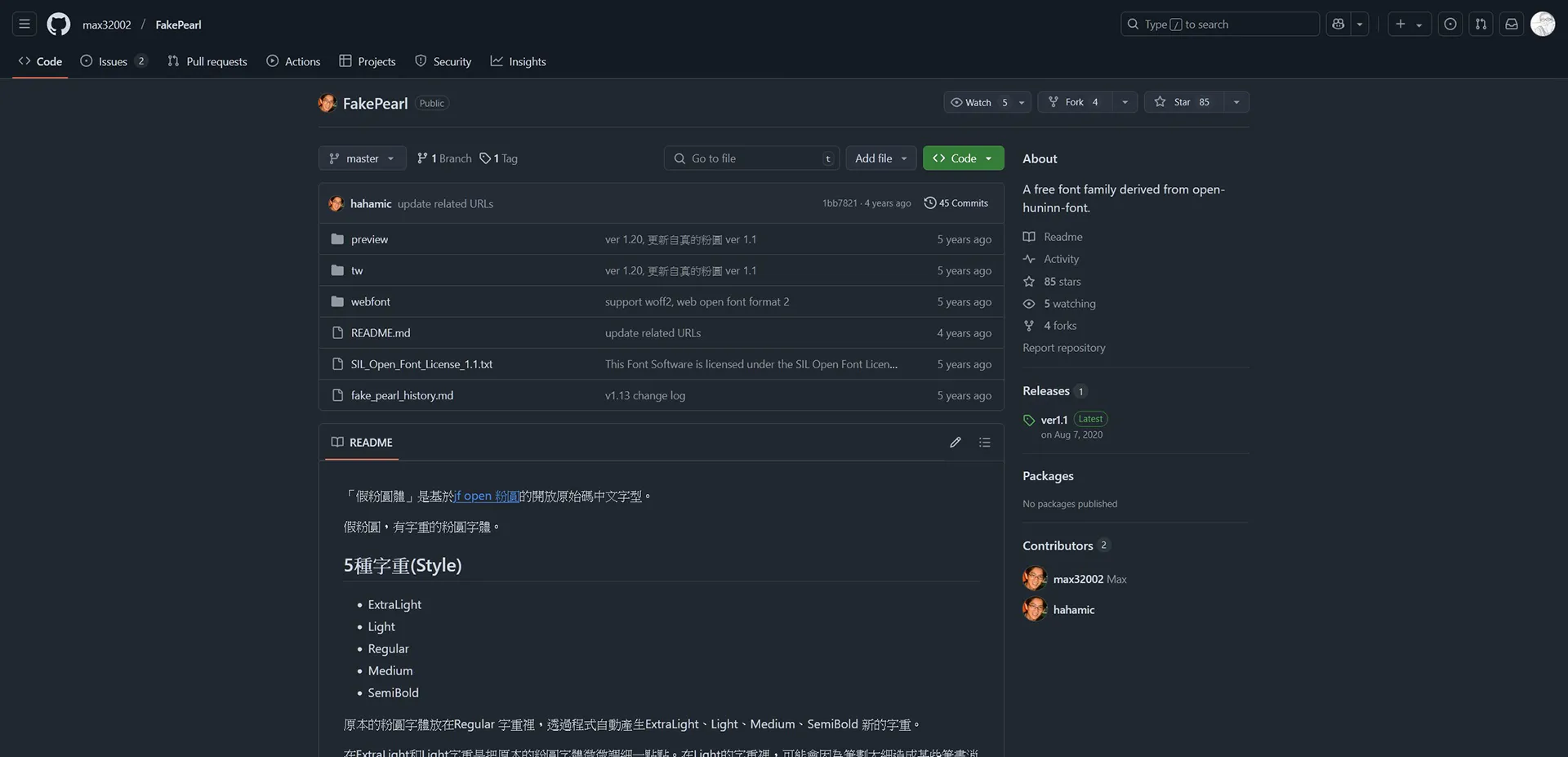Open the 'update related URLs' latest commit message
This screenshot has width=1568, height=757.
445,203
